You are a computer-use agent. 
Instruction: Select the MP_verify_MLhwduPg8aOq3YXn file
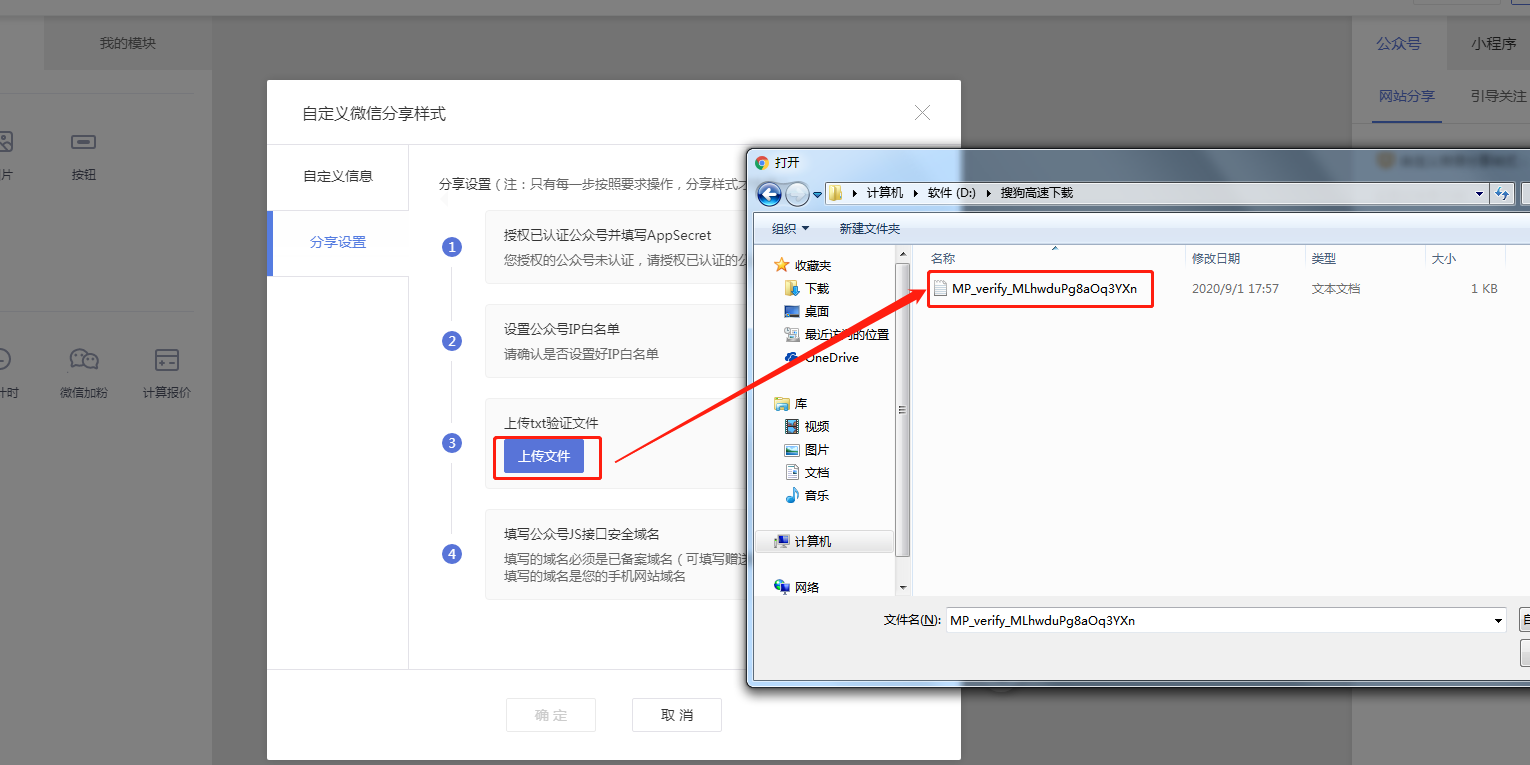1044,288
